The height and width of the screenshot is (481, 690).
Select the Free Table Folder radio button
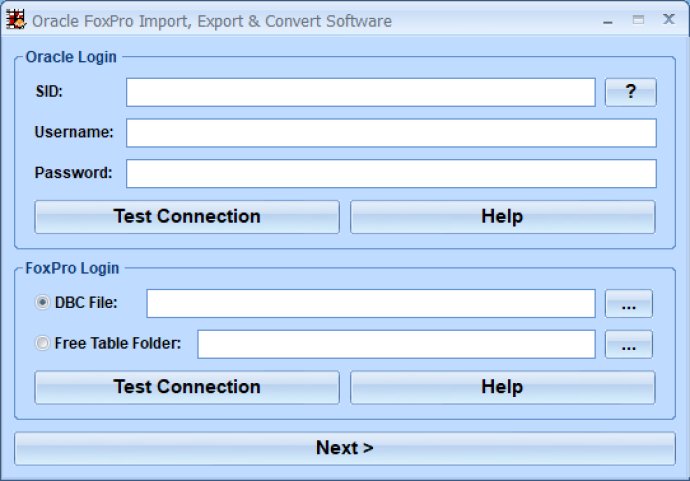click(x=42, y=343)
